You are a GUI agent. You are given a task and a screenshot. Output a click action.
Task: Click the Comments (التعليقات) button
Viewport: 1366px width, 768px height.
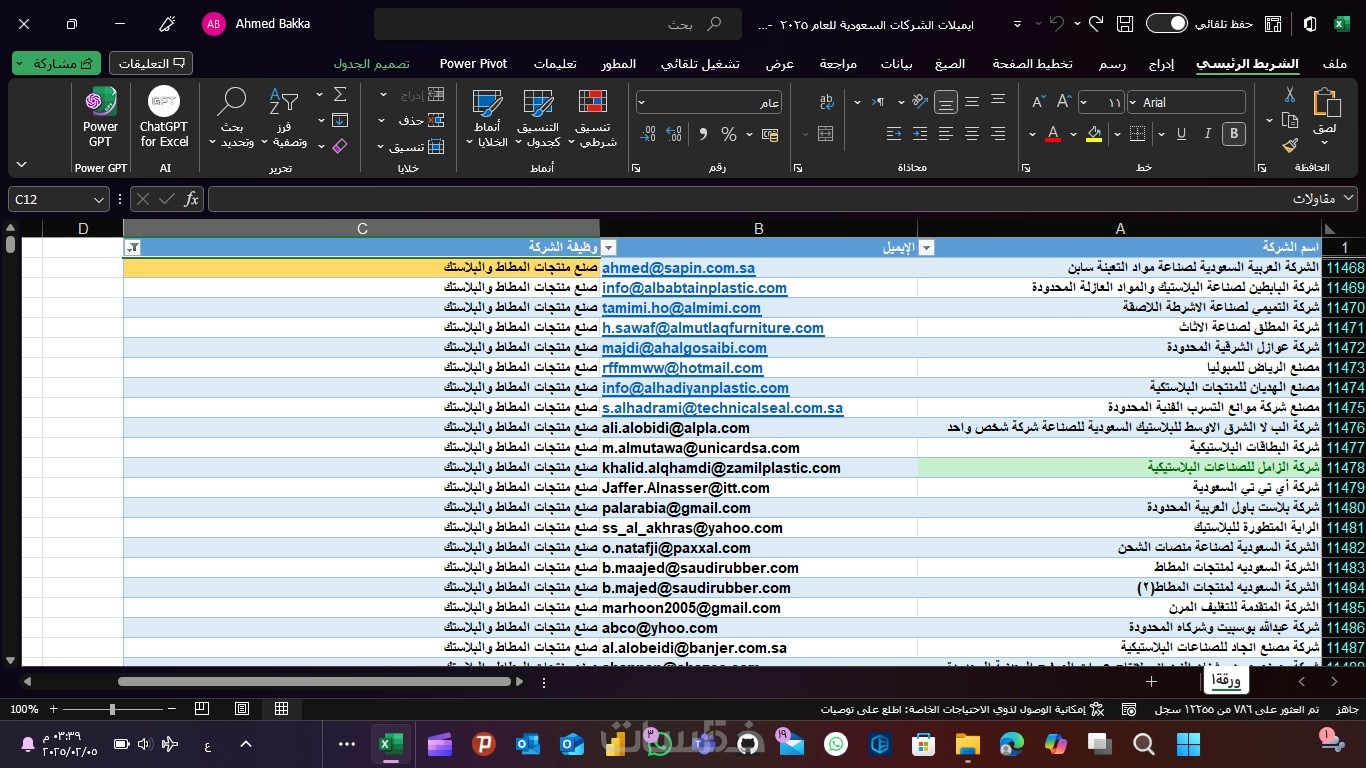(x=151, y=64)
